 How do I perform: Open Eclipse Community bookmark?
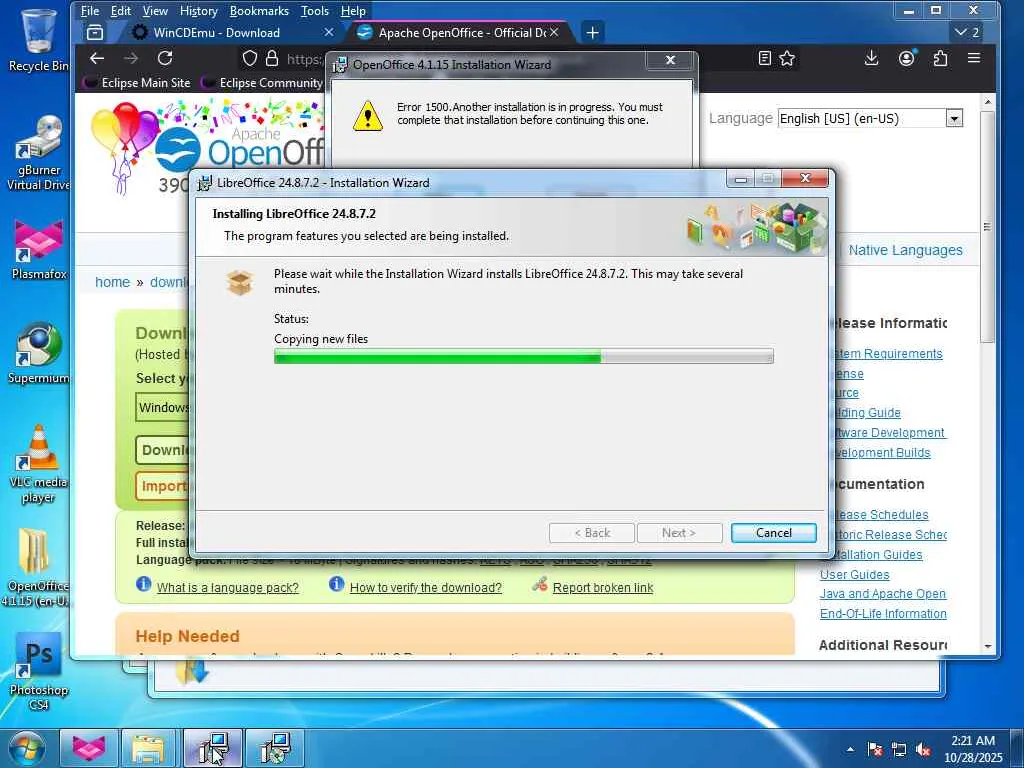[263, 82]
